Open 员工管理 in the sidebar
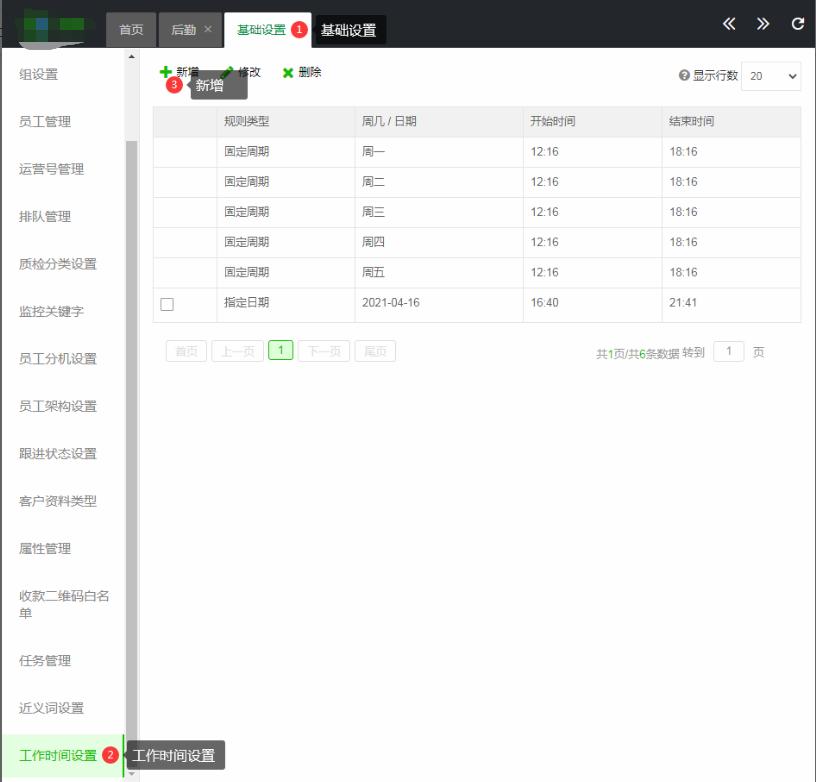This screenshot has width=816, height=782. [x=45, y=122]
